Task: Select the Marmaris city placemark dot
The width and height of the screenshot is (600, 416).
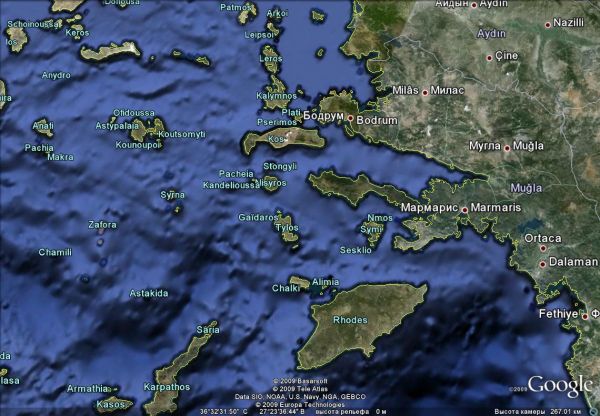Action: 465,208
